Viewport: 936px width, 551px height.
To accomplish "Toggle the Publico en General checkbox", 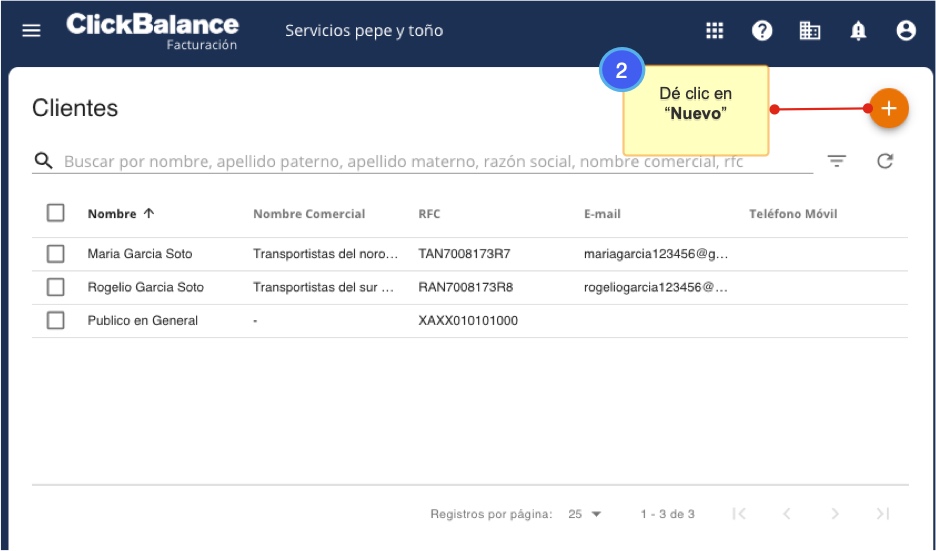I will tap(56, 320).
